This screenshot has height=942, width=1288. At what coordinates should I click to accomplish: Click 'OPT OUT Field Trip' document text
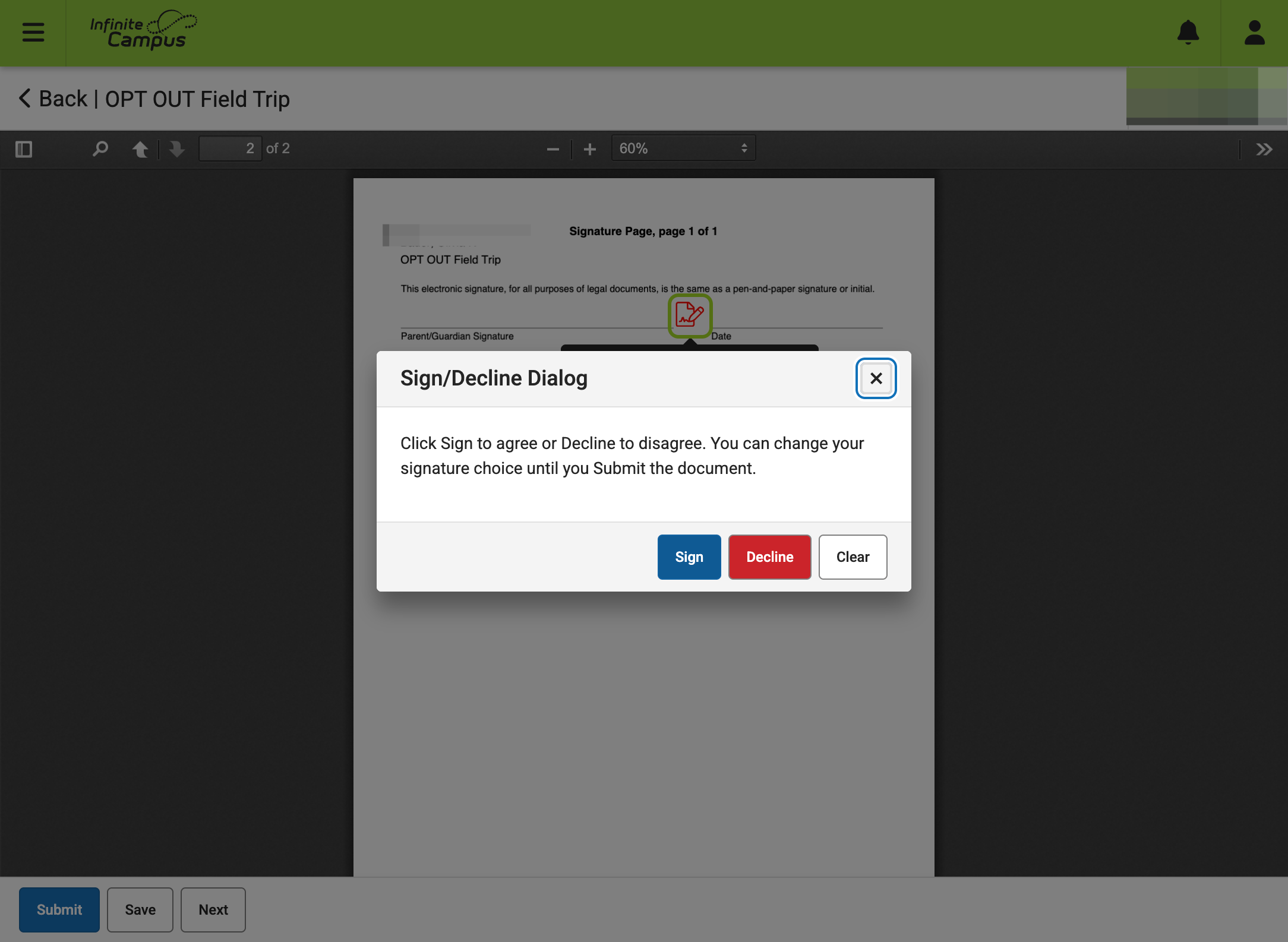pos(450,260)
